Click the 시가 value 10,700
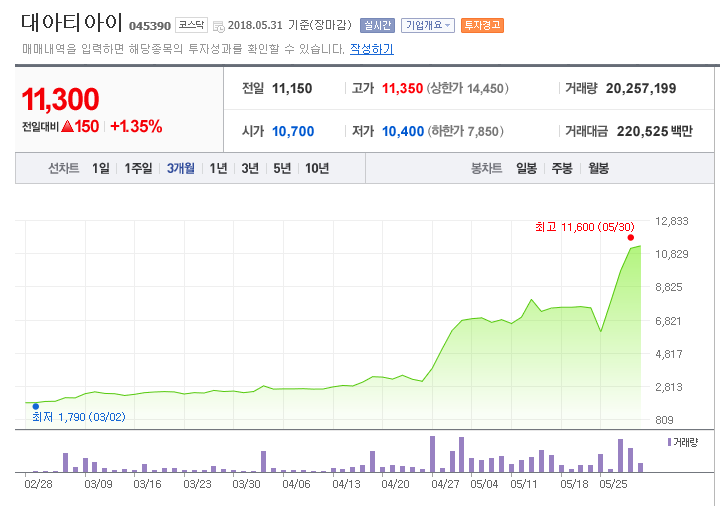 click(293, 131)
